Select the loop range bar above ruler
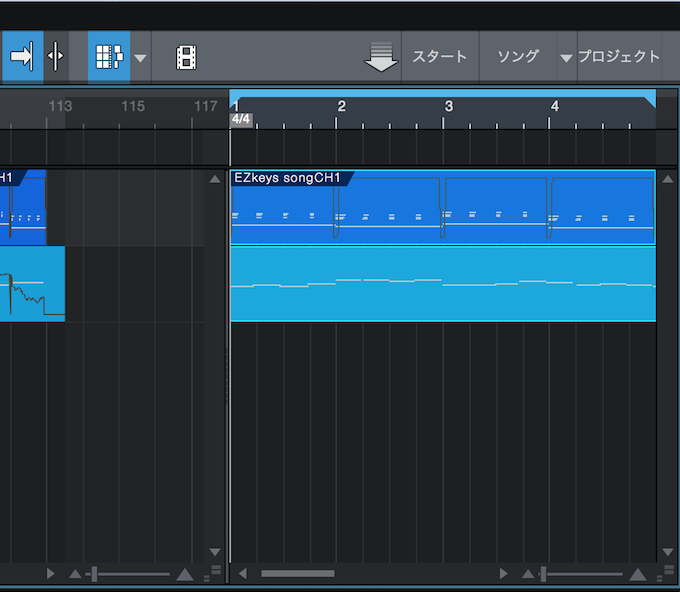The height and width of the screenshot is (592, 680). (x=442, y=94)
